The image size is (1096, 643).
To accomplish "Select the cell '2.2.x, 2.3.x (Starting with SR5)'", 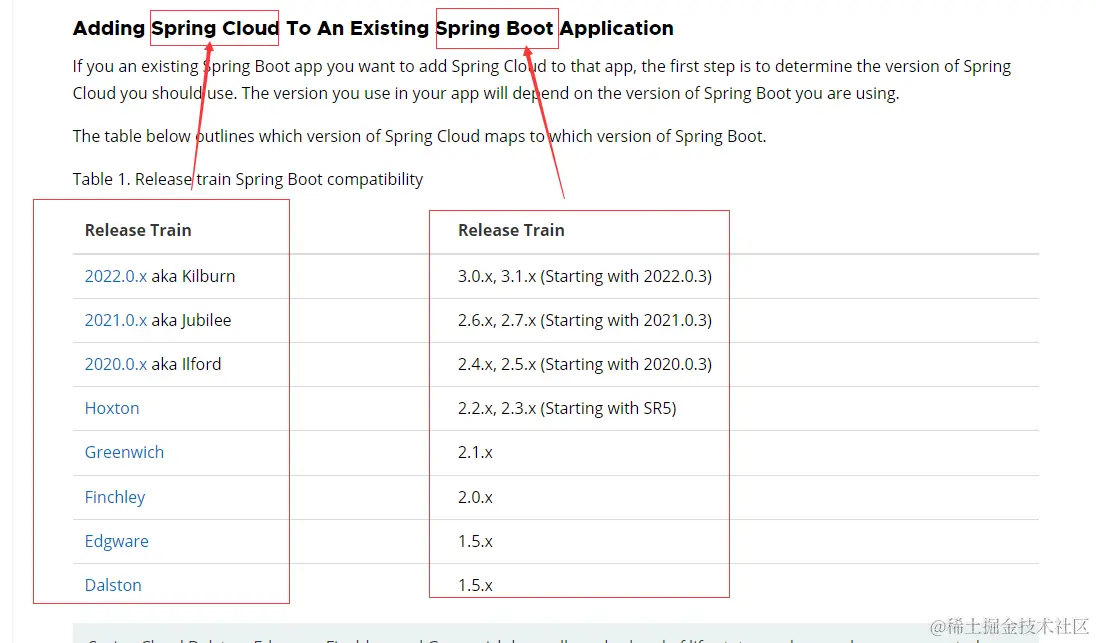I will click(567, 408).
